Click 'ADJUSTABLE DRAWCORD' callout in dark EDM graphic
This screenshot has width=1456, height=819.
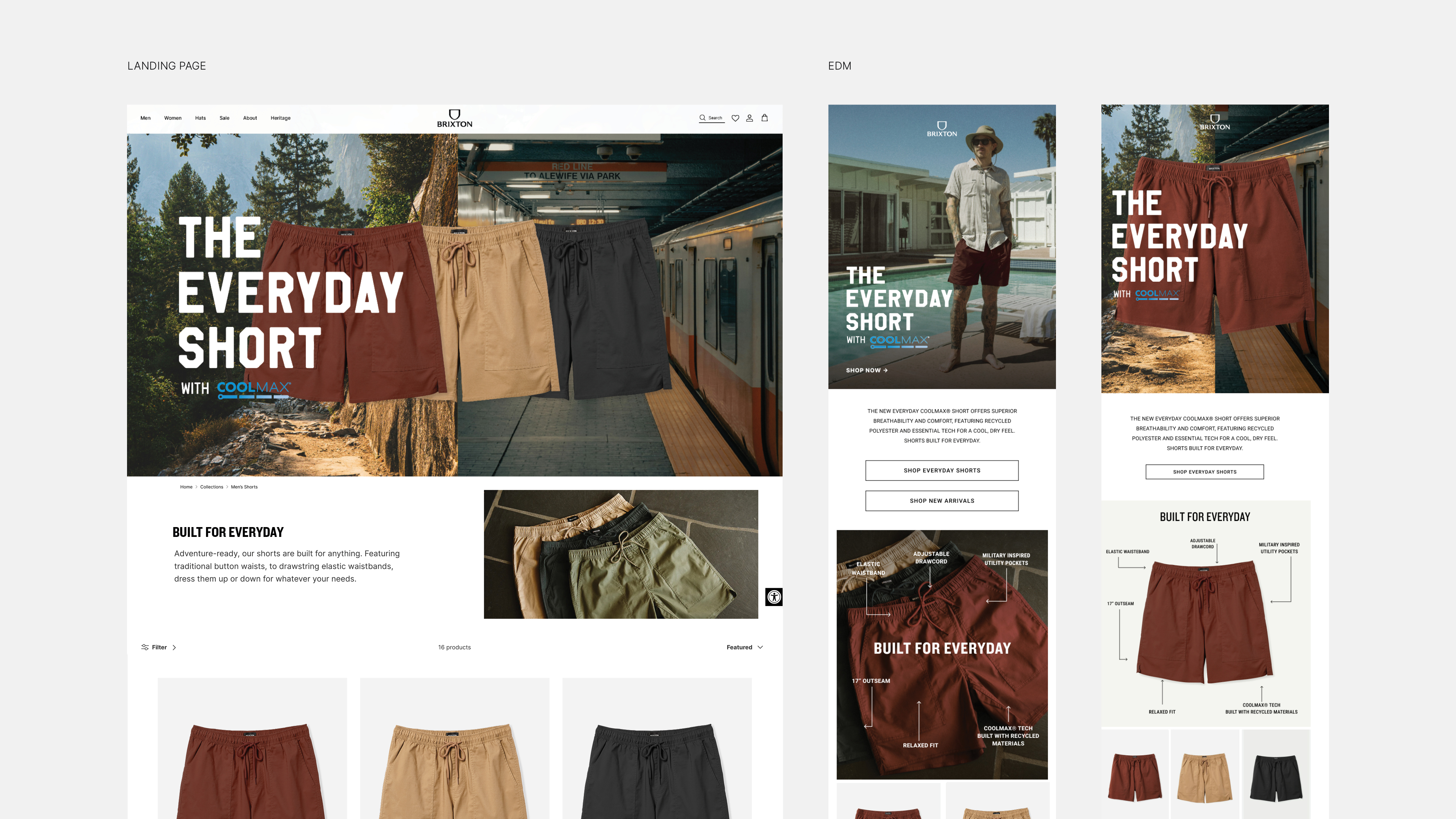tap(931, 557)
